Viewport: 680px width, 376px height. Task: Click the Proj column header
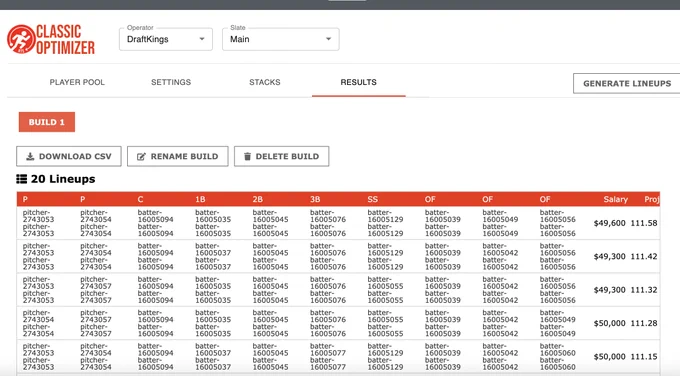652,199
